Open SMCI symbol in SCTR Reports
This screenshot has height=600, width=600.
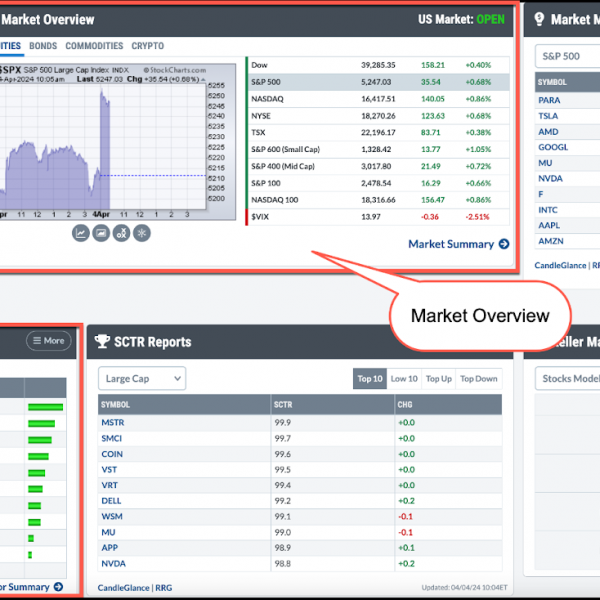pos(112,438)
